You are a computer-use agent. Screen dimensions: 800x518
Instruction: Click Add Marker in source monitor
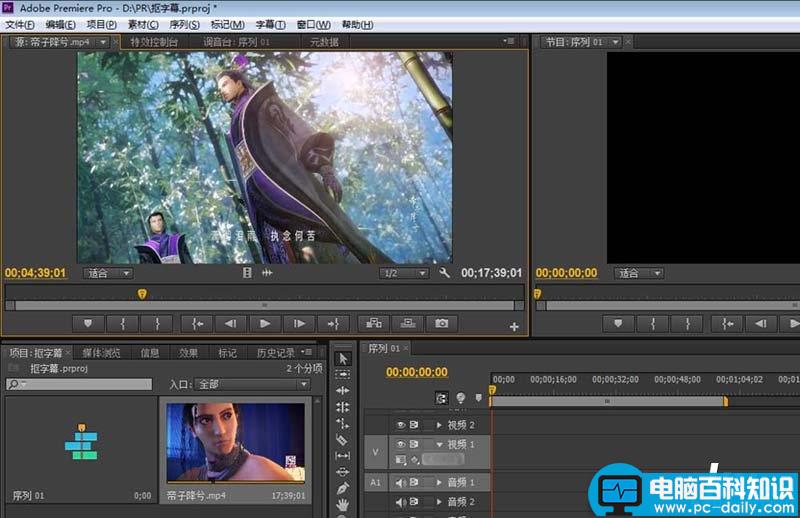[x=88, y=323]
